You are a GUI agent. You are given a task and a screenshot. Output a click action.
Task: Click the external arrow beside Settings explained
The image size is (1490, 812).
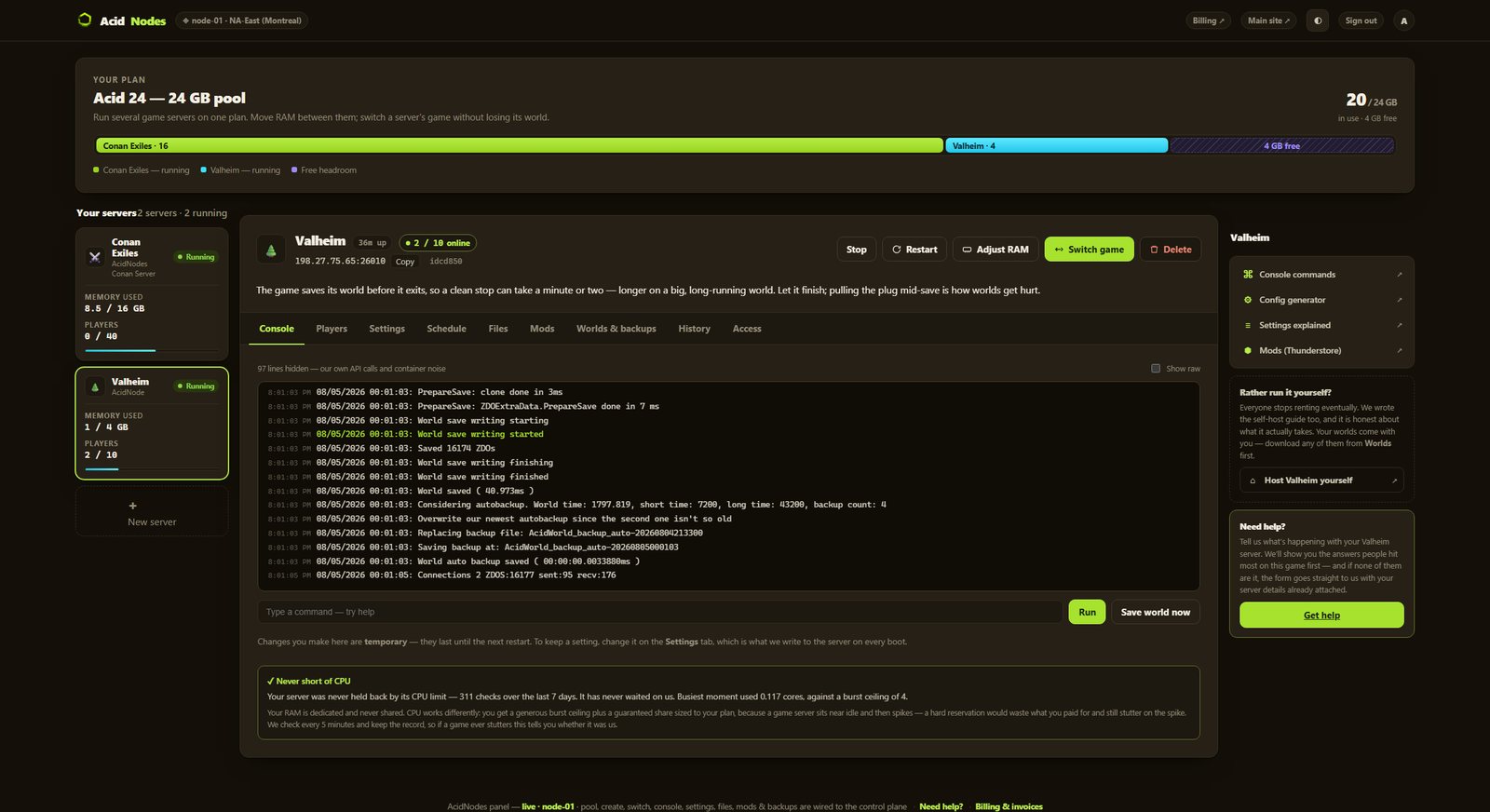point(1399,325)
